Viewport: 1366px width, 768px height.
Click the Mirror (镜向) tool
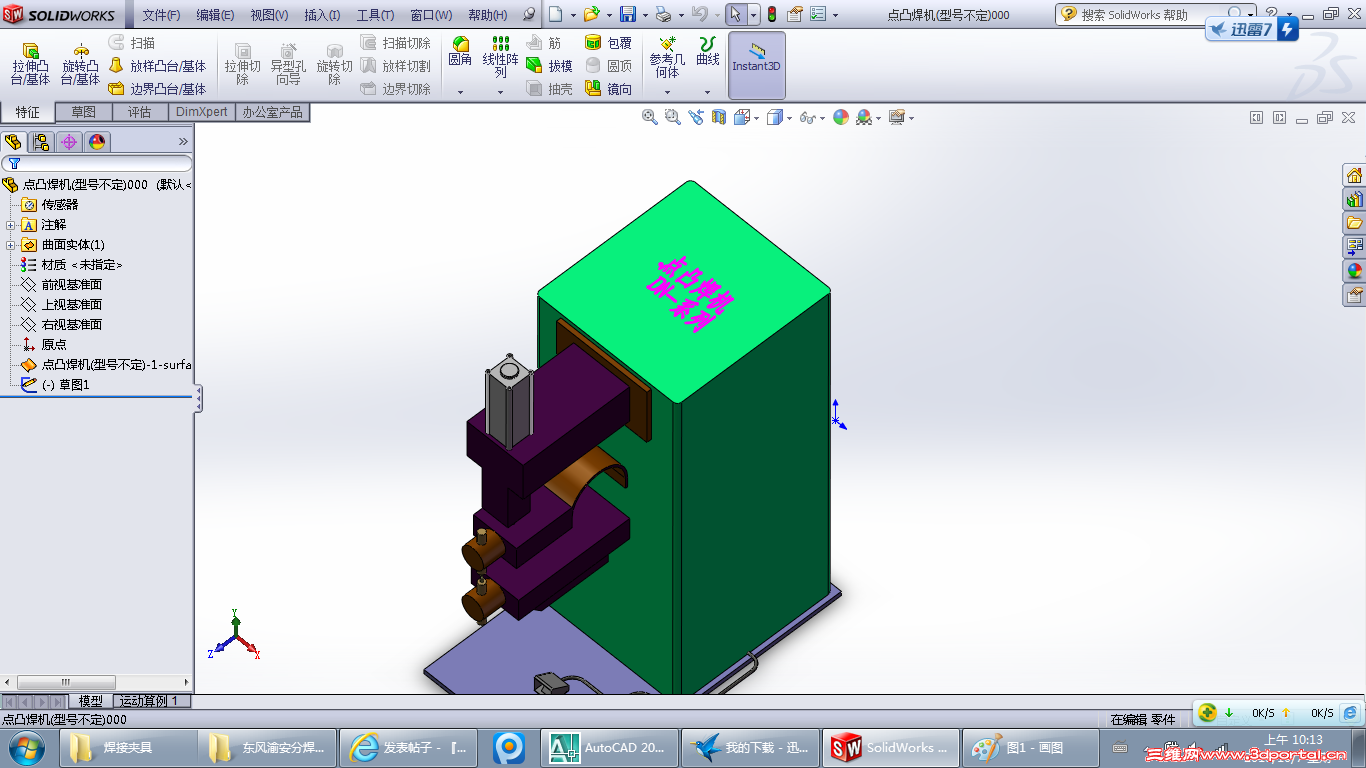(x=608, y=89)
